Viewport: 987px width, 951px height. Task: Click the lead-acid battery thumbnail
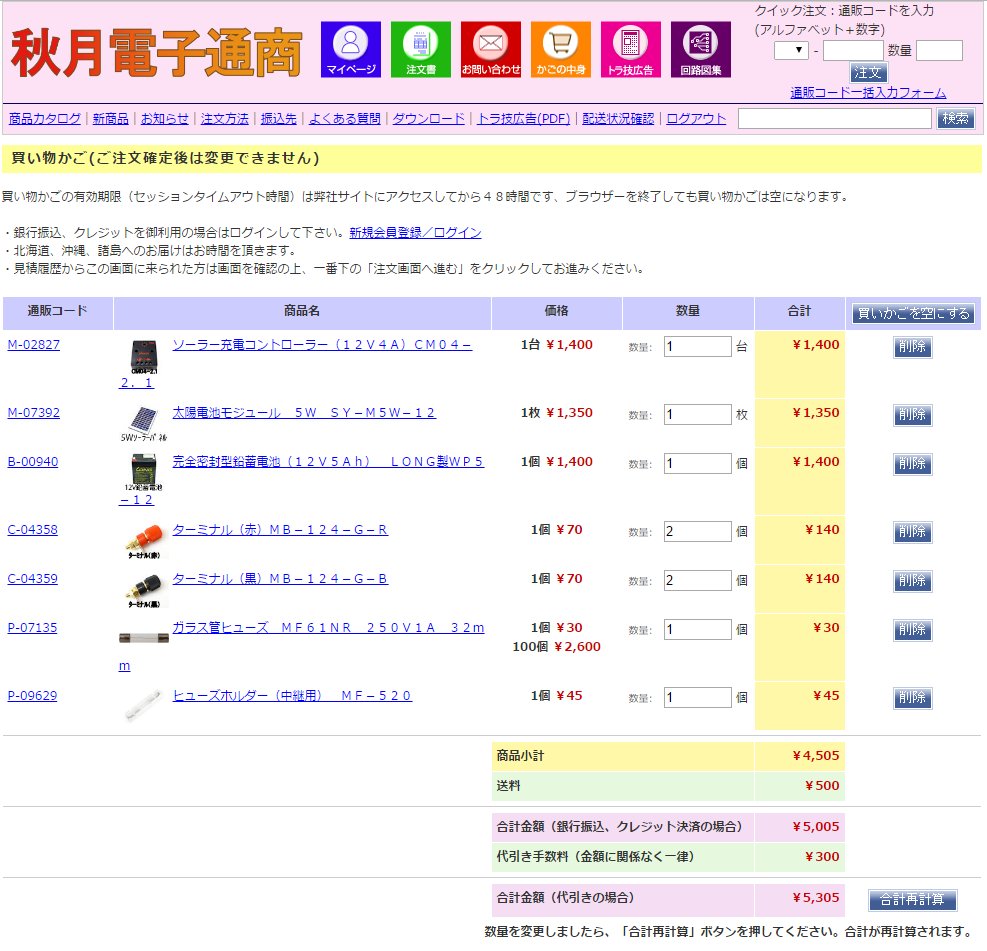(x=144, y=473)
